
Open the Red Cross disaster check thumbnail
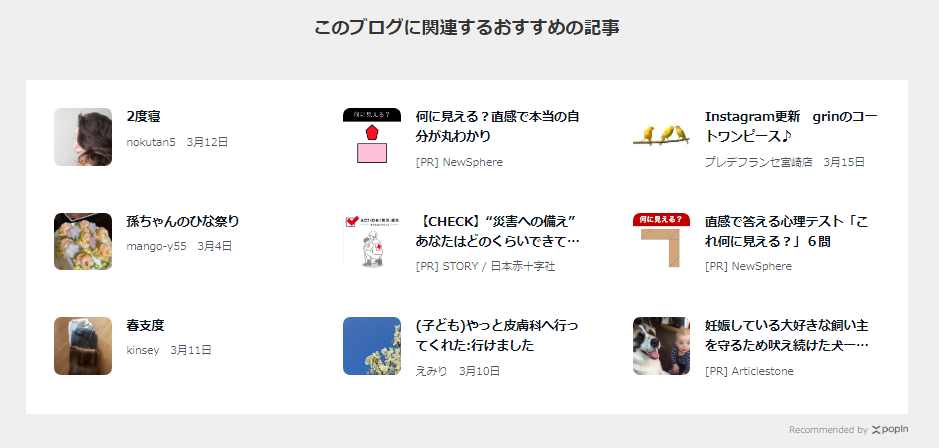pyautogui.click(x=372, y=241)
